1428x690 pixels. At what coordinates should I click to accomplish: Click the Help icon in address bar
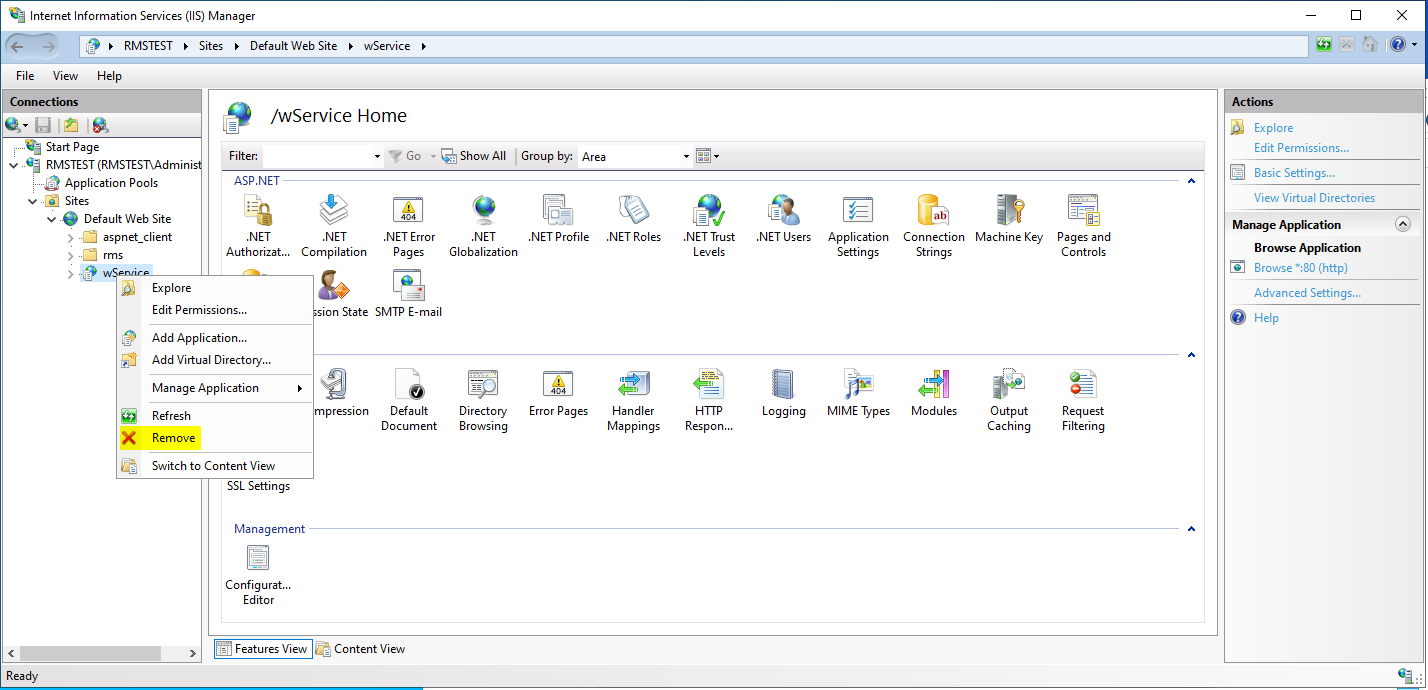pyautogui.click(x=1397, y=45)
